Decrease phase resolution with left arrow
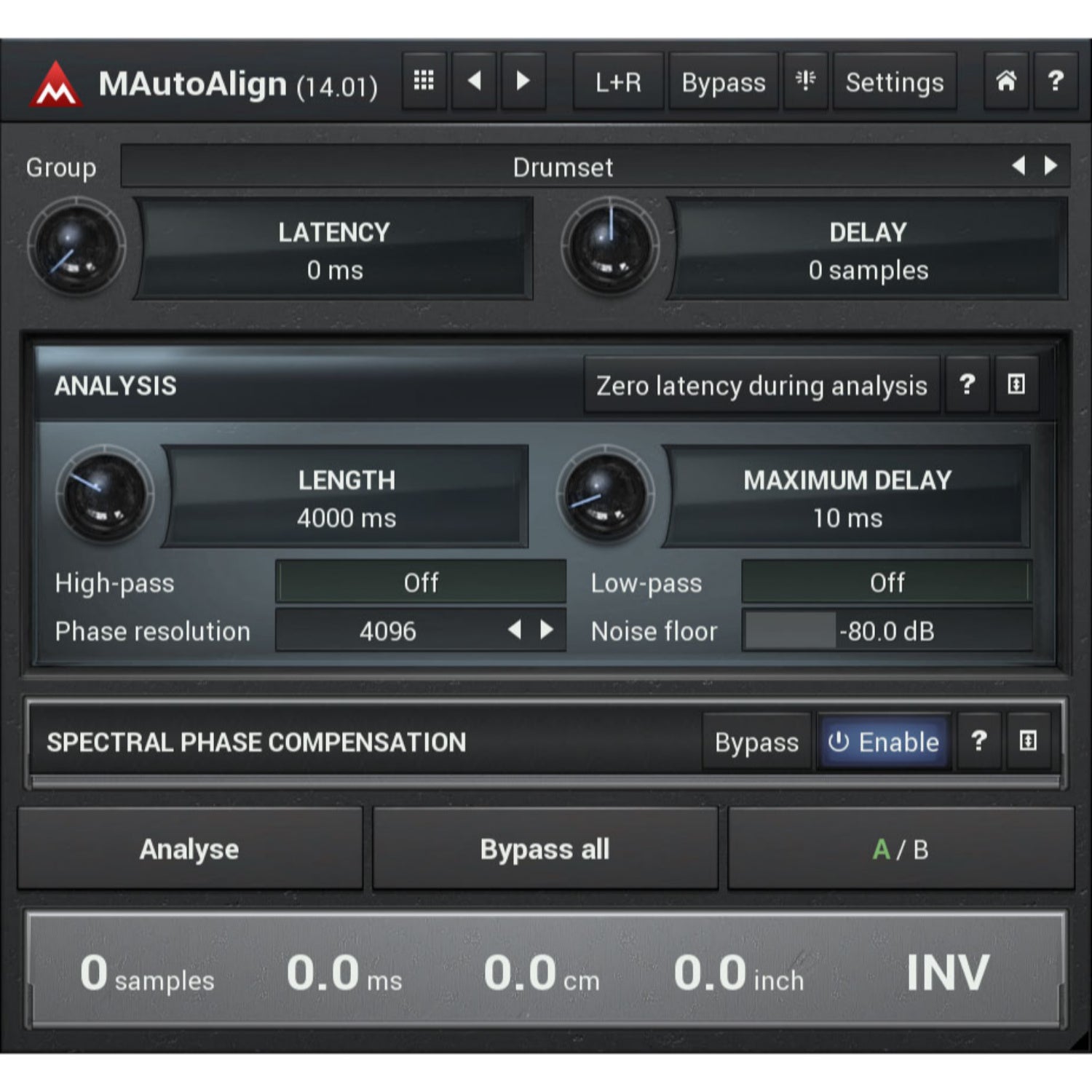Image resolution: width=1092 pixels, height=1092 pixels. 515,630
